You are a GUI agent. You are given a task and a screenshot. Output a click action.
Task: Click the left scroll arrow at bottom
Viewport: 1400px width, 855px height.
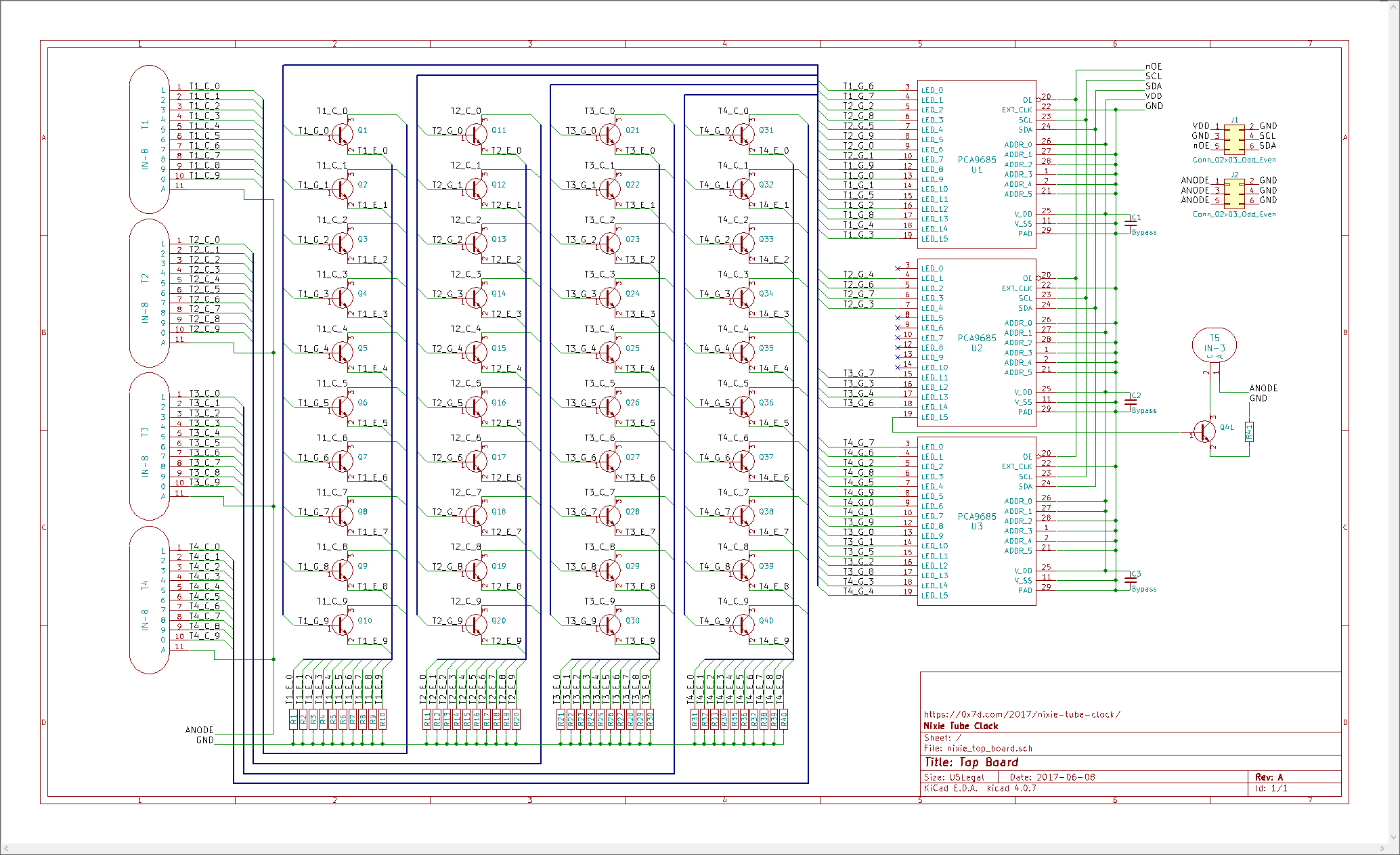(x=5, y=849)
